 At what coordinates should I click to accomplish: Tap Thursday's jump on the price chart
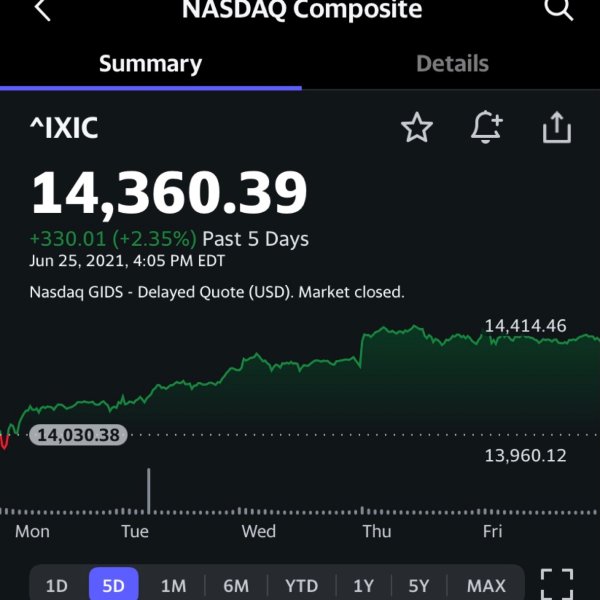361,350
